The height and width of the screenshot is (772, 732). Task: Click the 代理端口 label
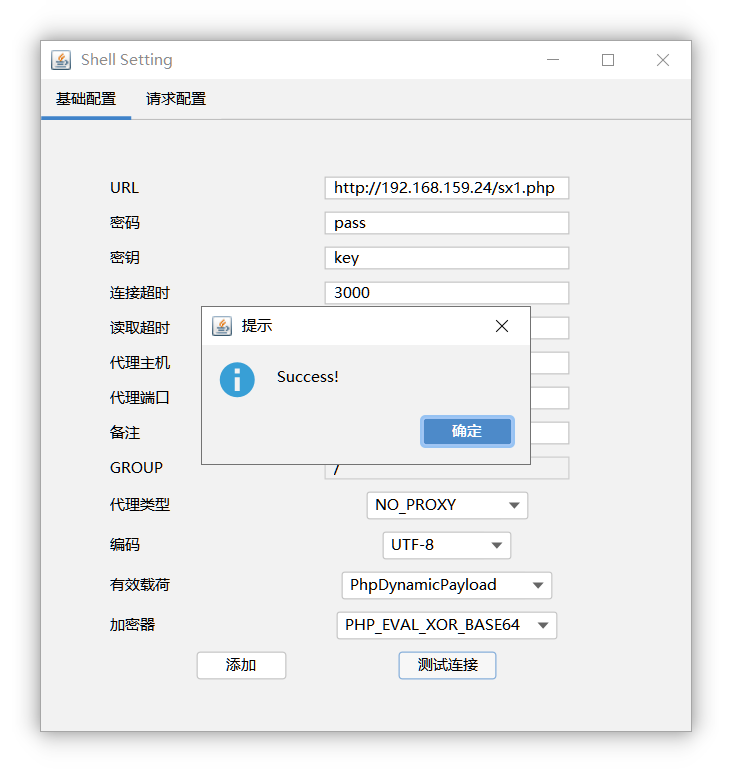(140, 398)
